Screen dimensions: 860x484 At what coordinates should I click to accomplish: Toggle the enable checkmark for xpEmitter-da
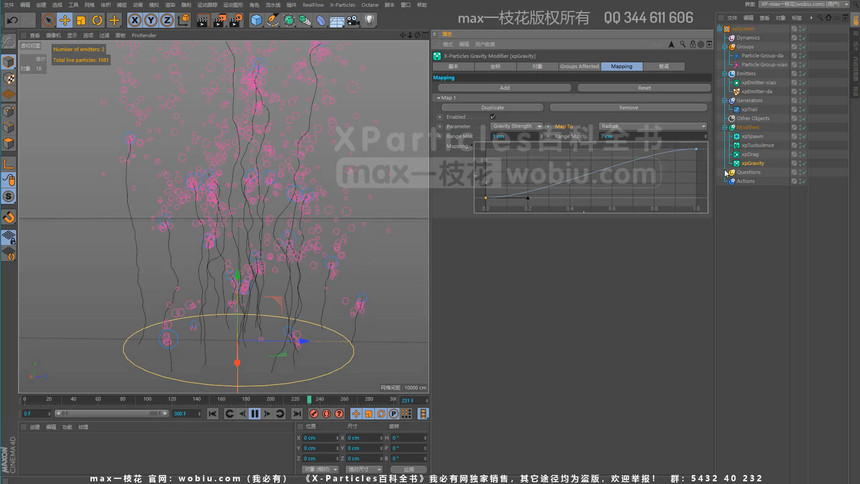click(804, 92)
